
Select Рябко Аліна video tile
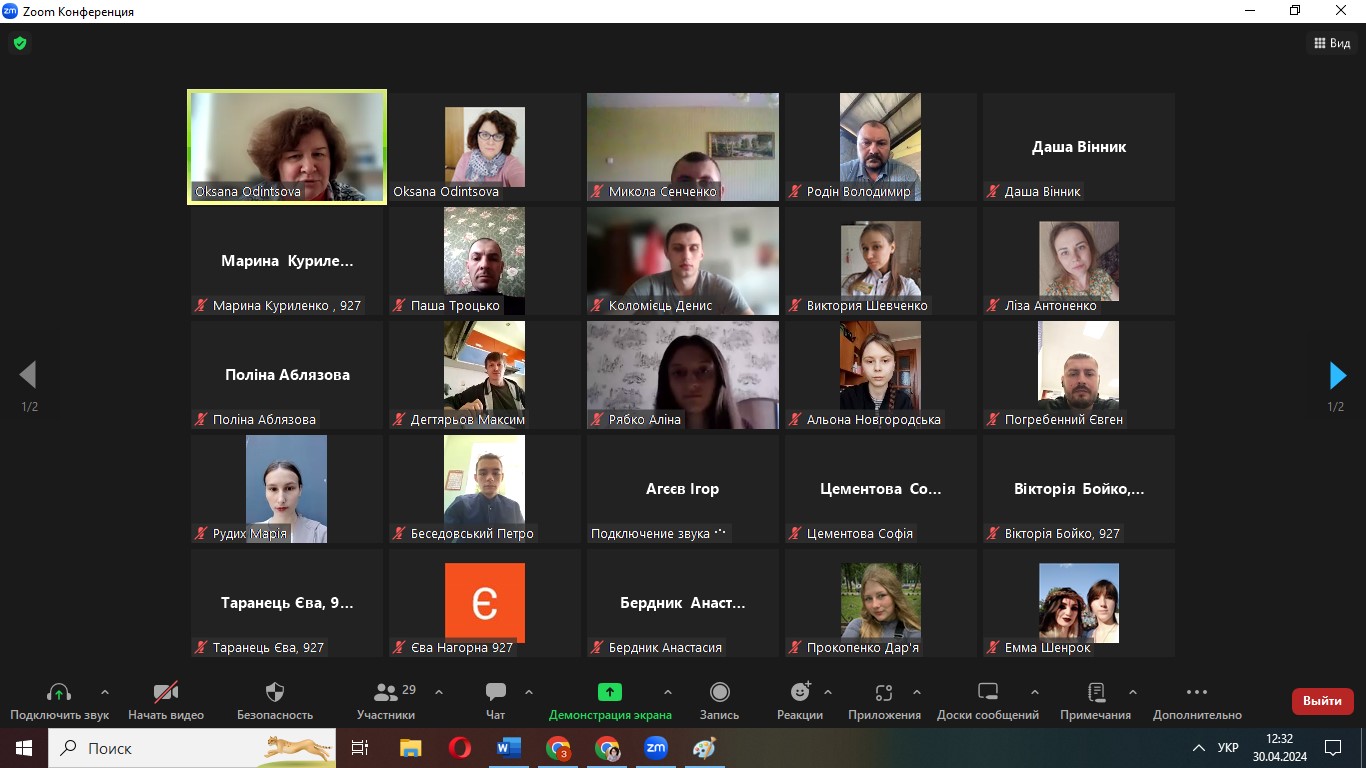[683, 375]
